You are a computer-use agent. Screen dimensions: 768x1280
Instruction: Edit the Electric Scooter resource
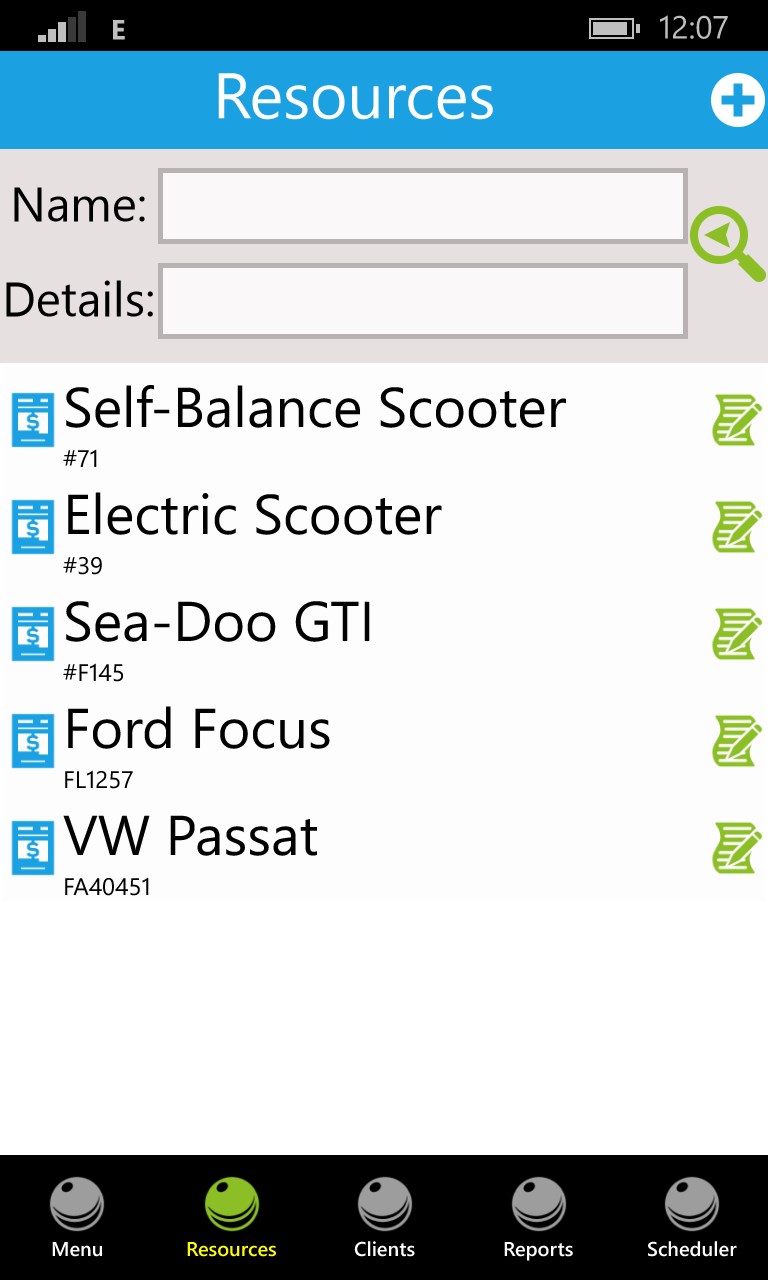coord(737,527)
